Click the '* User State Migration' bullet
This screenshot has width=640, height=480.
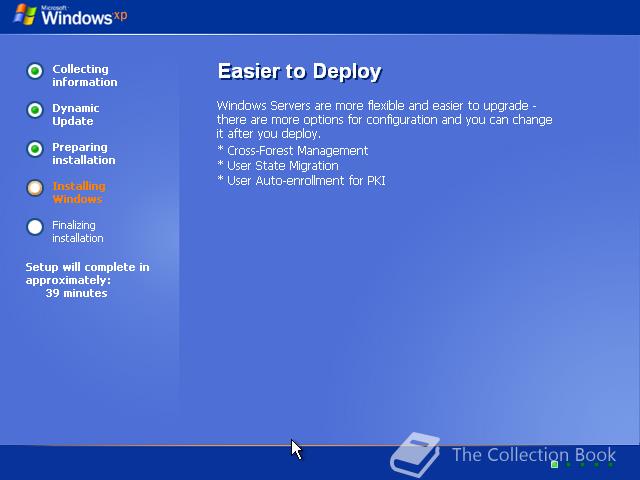(278, 166)
